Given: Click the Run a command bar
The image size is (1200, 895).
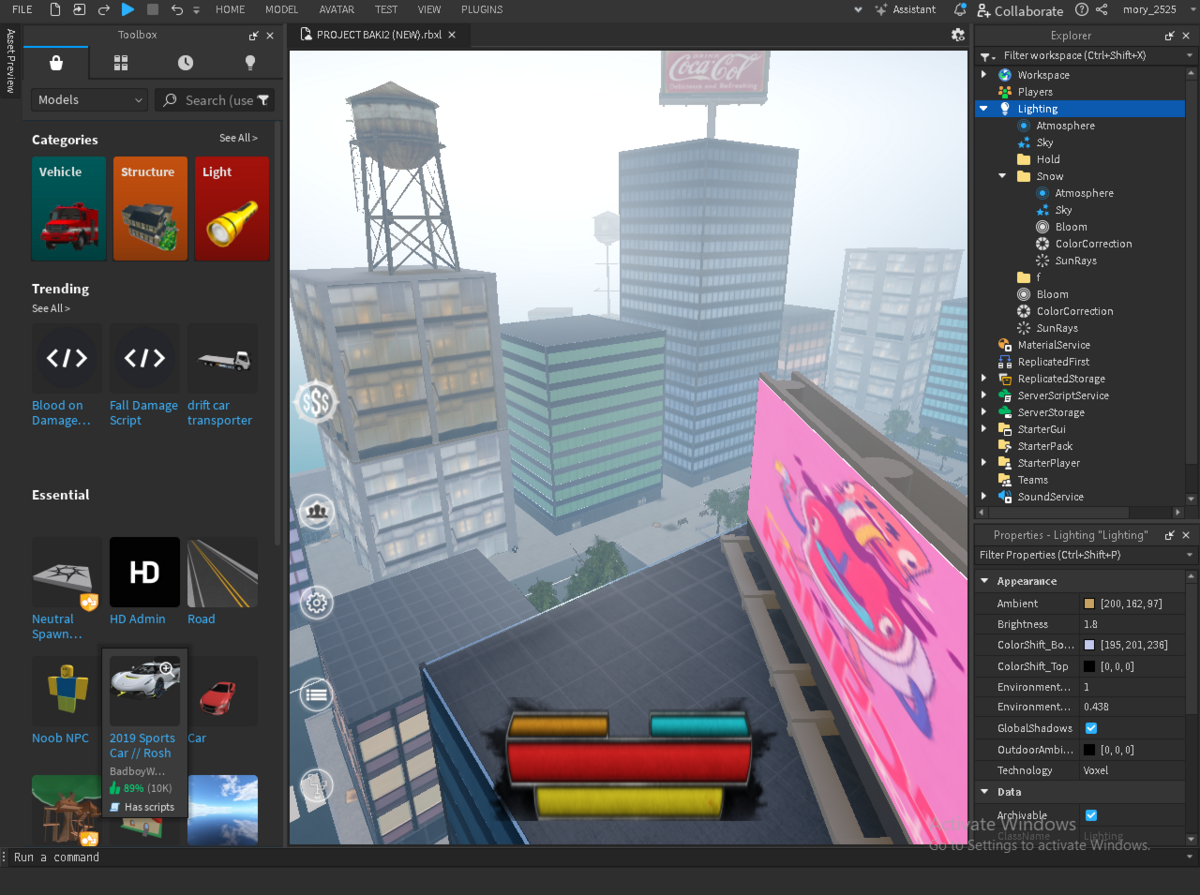Looking at the screenshot, I should coord(600,857).
